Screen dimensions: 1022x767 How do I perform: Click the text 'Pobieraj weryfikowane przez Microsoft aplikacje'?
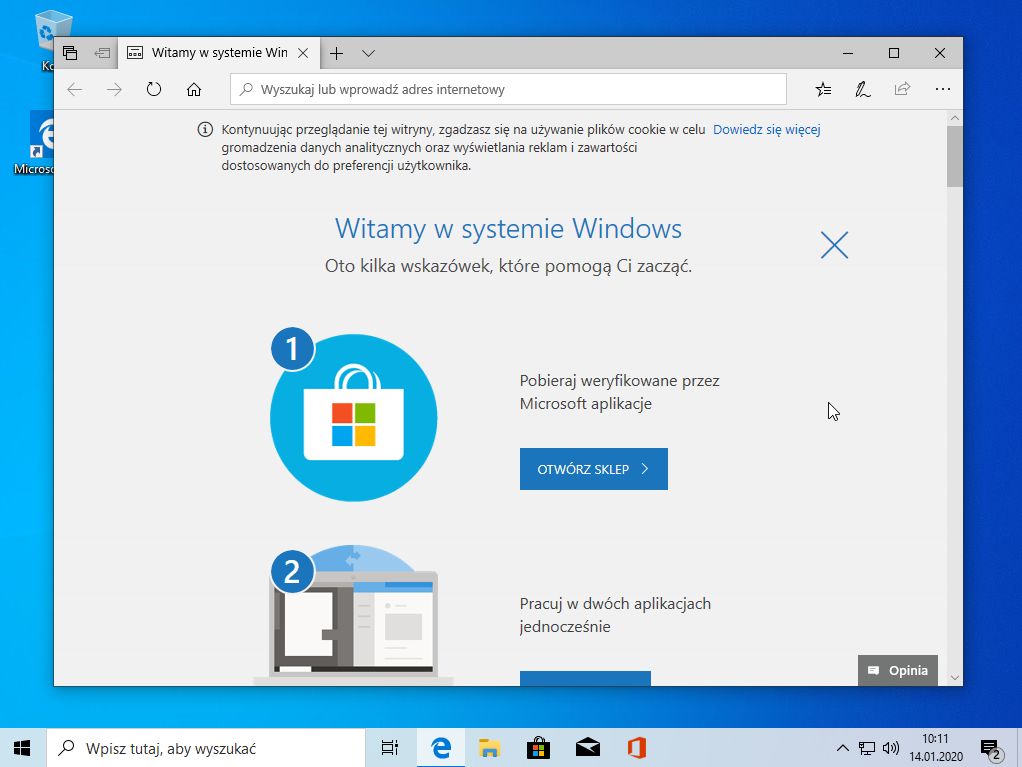[619, 392]
